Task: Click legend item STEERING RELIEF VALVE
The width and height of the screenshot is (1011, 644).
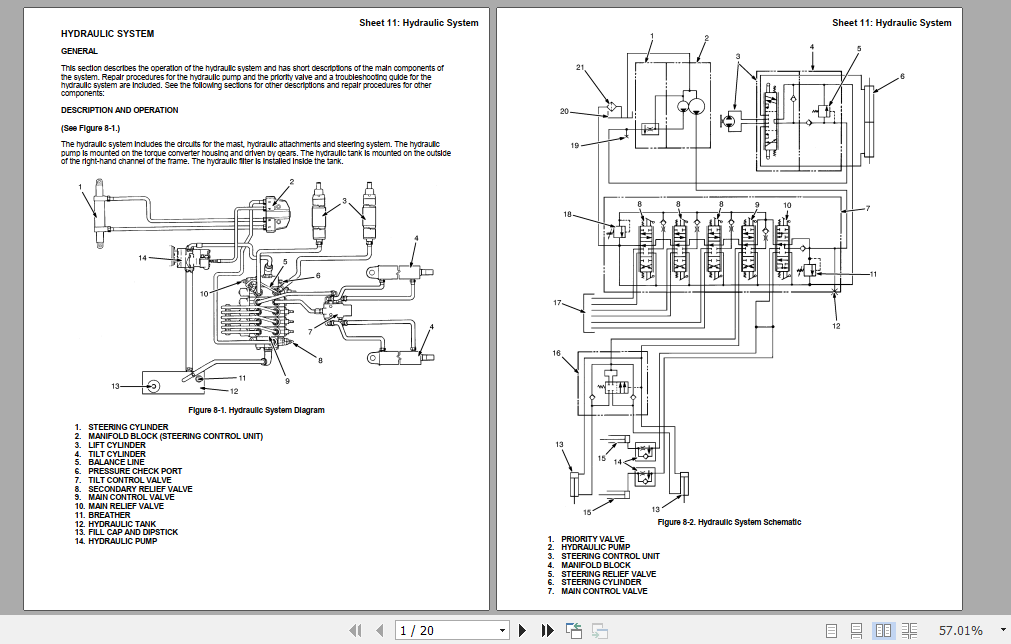Action: click(608, 574)
